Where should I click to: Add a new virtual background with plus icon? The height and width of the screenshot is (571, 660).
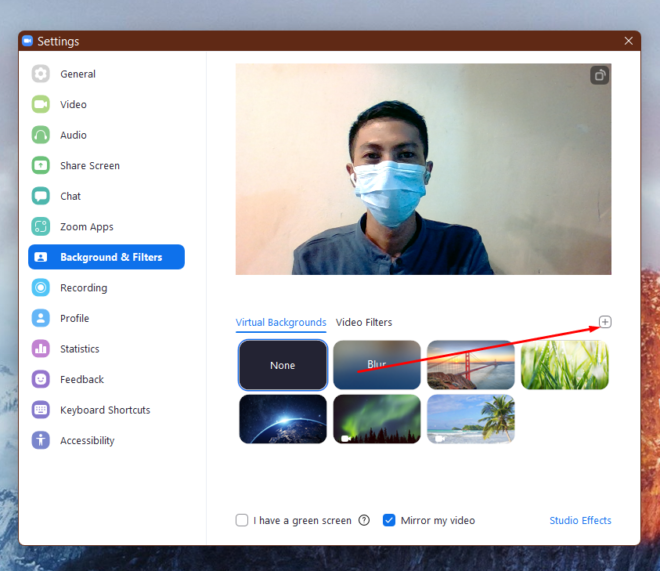(x=605, y=322)
